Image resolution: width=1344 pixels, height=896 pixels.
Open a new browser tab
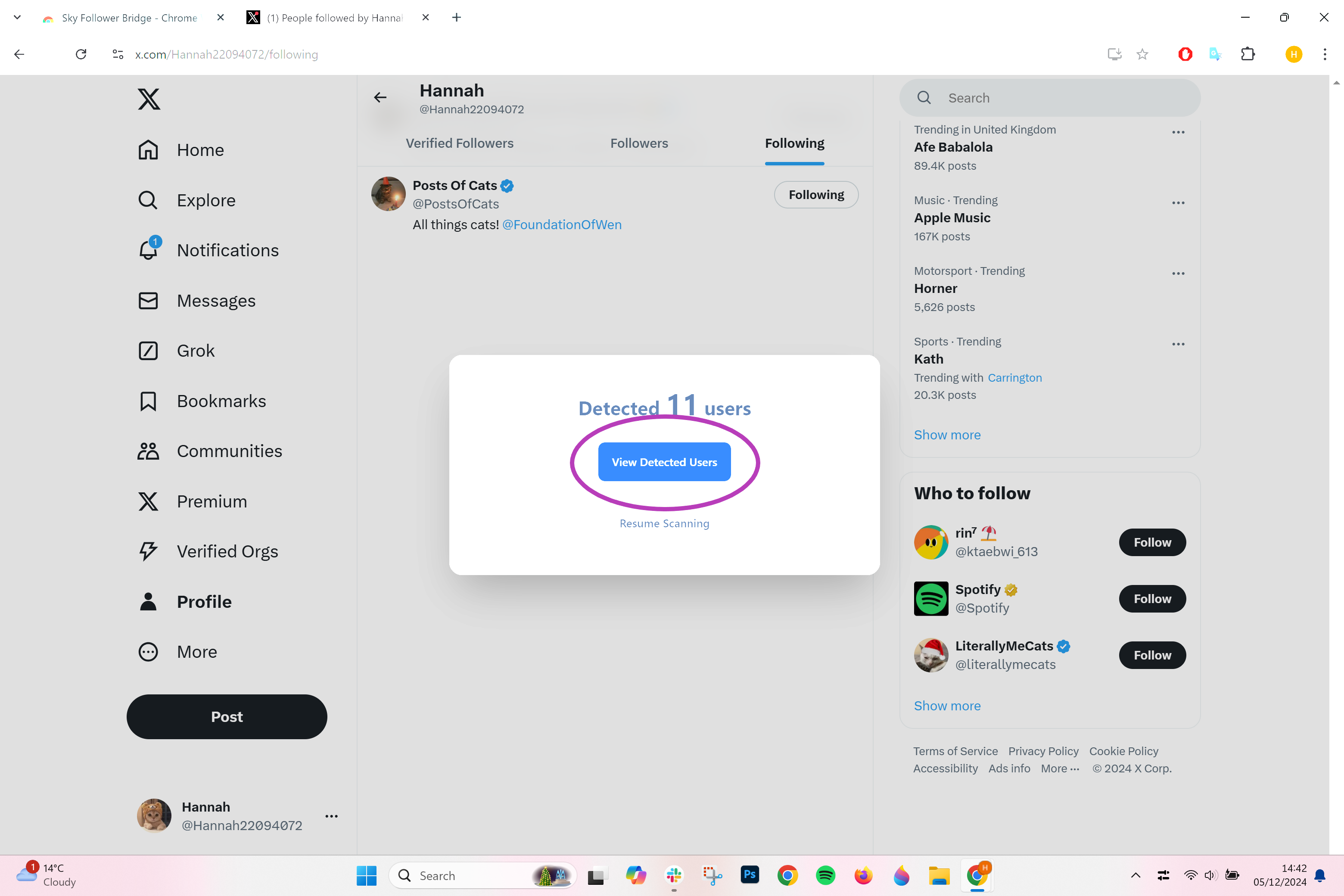click(457, 18)
